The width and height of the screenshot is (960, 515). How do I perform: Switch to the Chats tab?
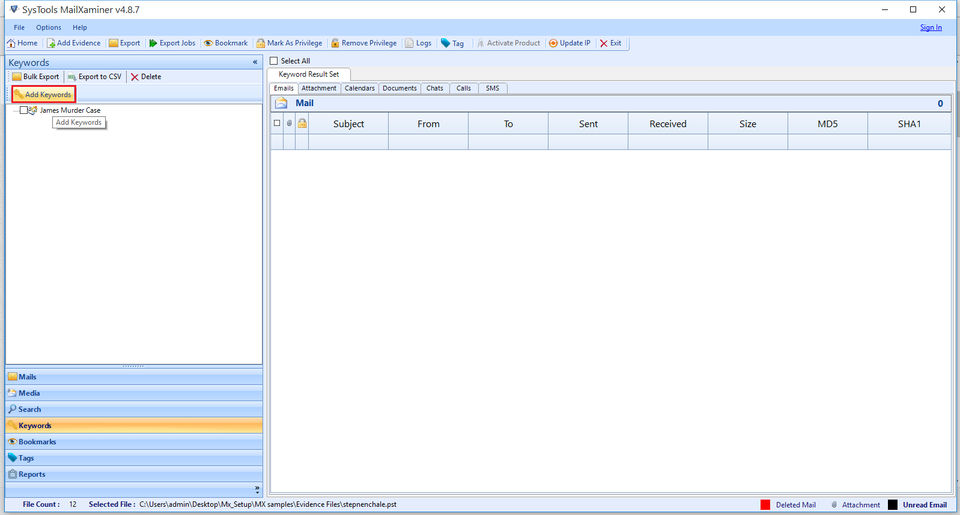pyautogui.click(x=434, y=88)
